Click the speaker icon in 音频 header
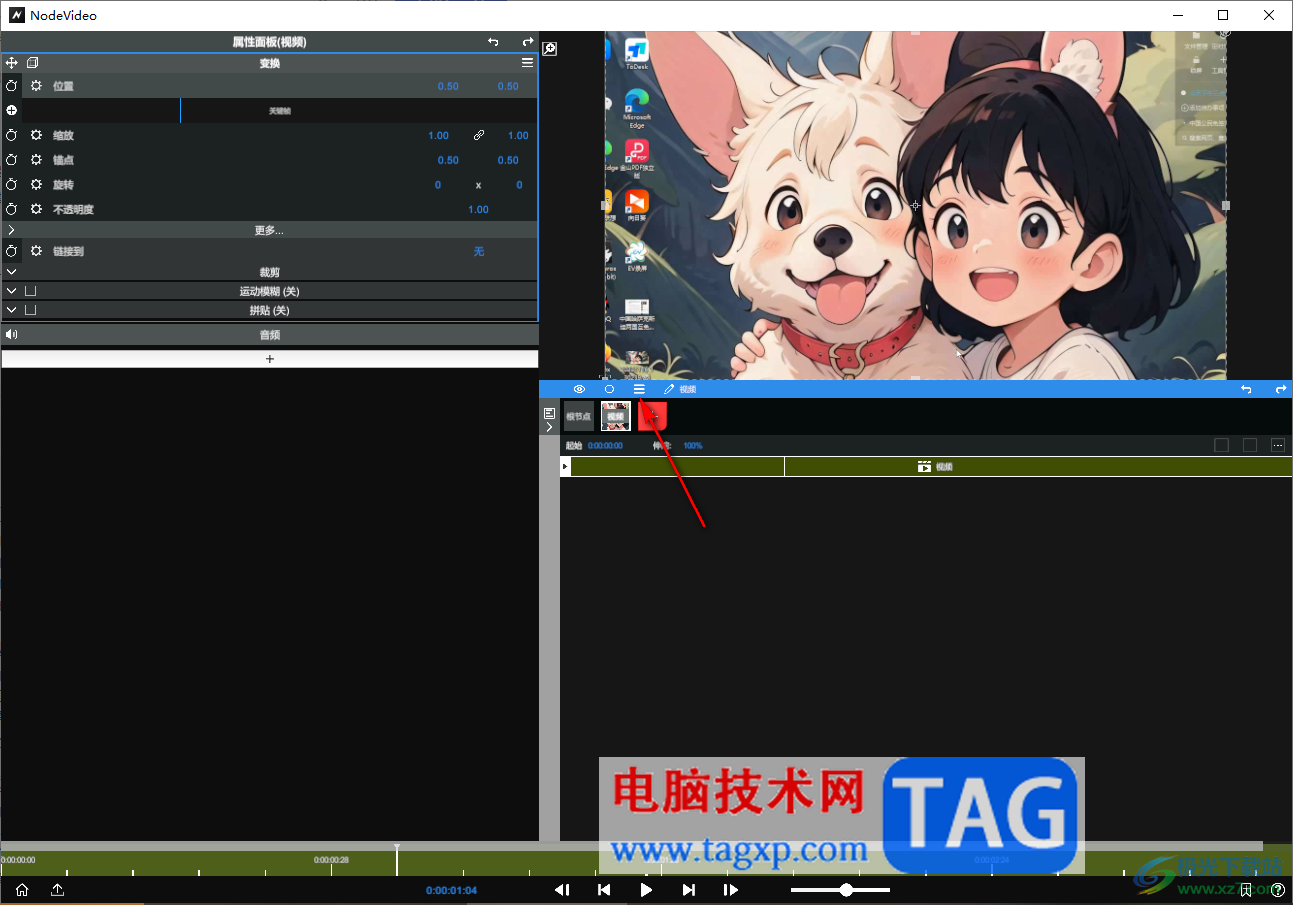Screen dimensions: 1293x905 [x=12, y=335]
